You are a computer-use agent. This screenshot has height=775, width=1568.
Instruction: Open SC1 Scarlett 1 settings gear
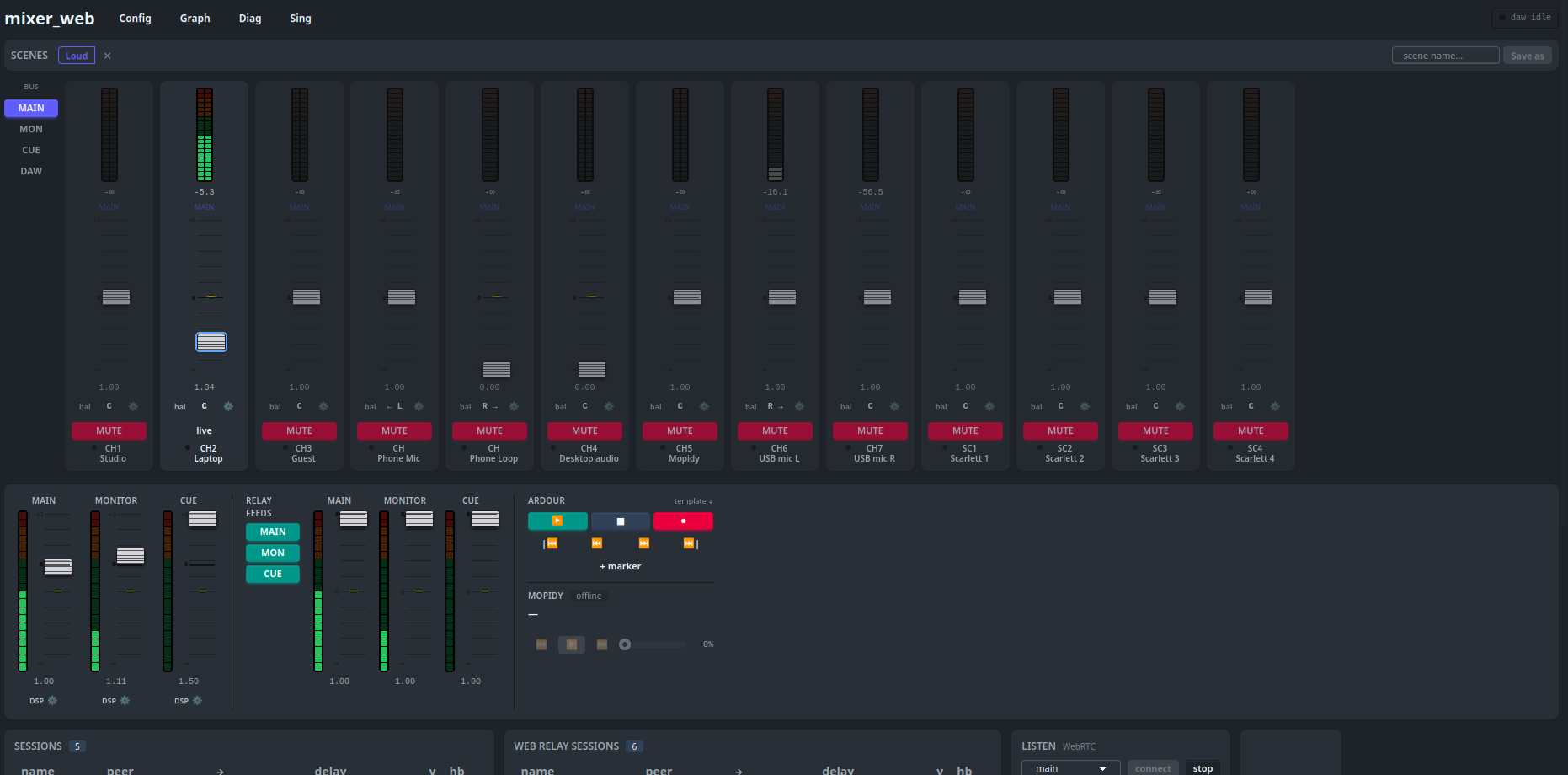989,406
